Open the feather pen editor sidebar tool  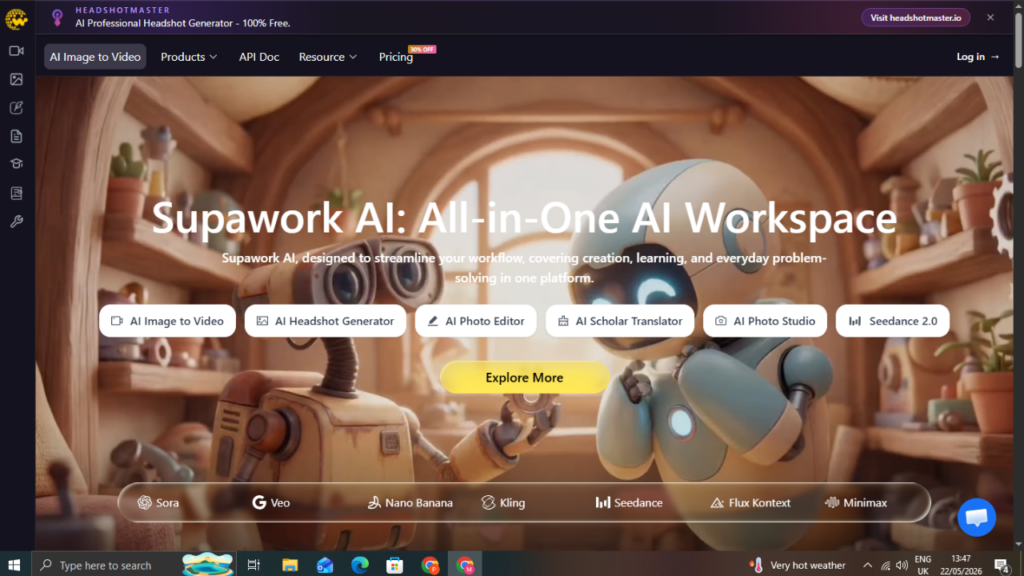click(16, 108)
